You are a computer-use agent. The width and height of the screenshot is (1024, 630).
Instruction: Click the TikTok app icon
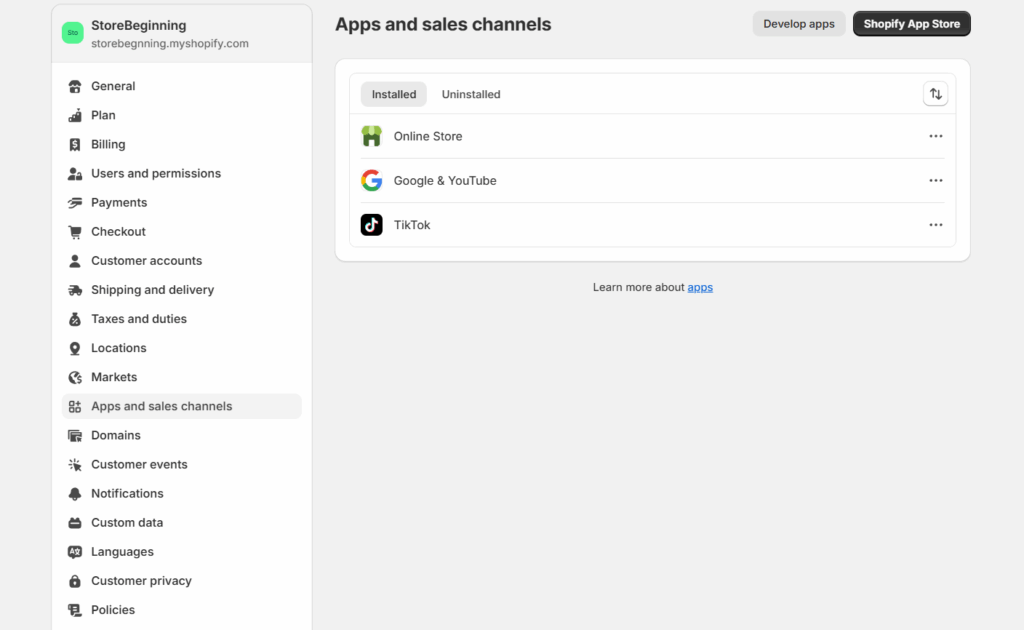pos(371,225)
